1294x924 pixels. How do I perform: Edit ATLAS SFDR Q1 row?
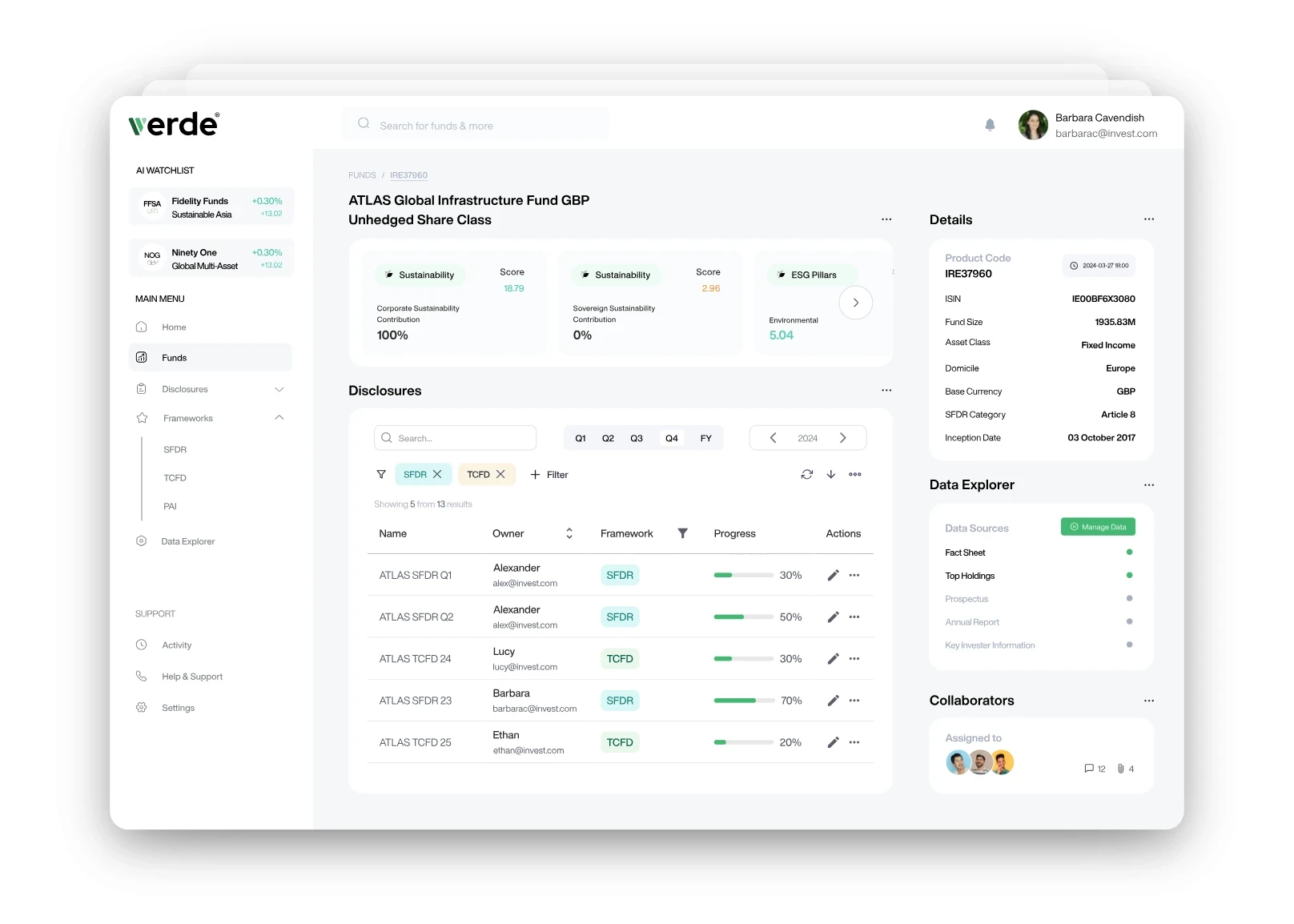[833, 576]
